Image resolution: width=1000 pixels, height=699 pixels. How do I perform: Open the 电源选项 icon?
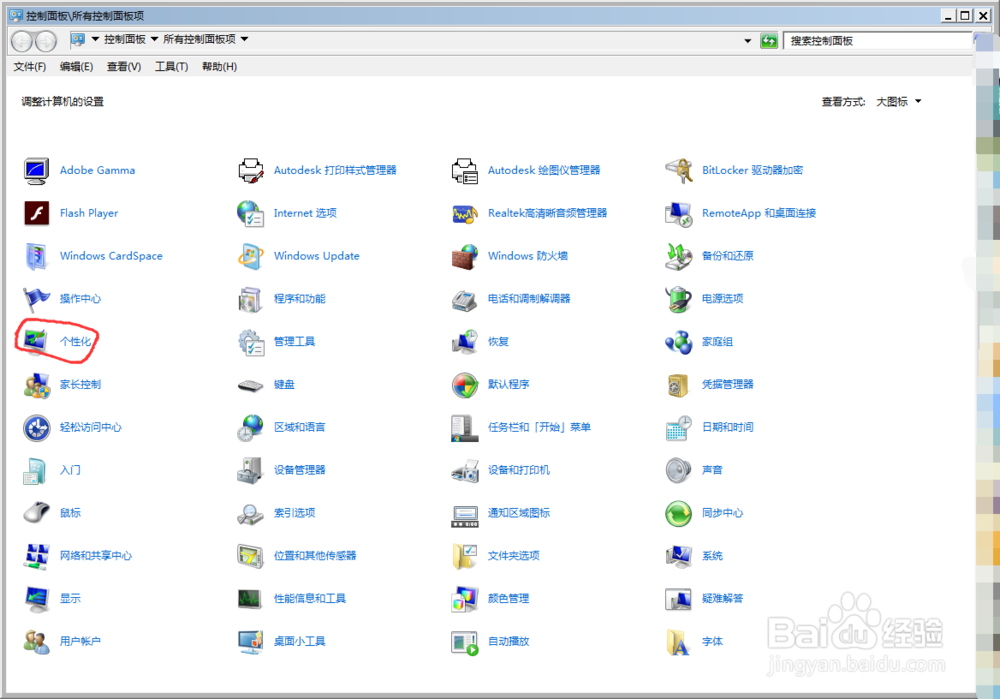(x=679, y=299)
